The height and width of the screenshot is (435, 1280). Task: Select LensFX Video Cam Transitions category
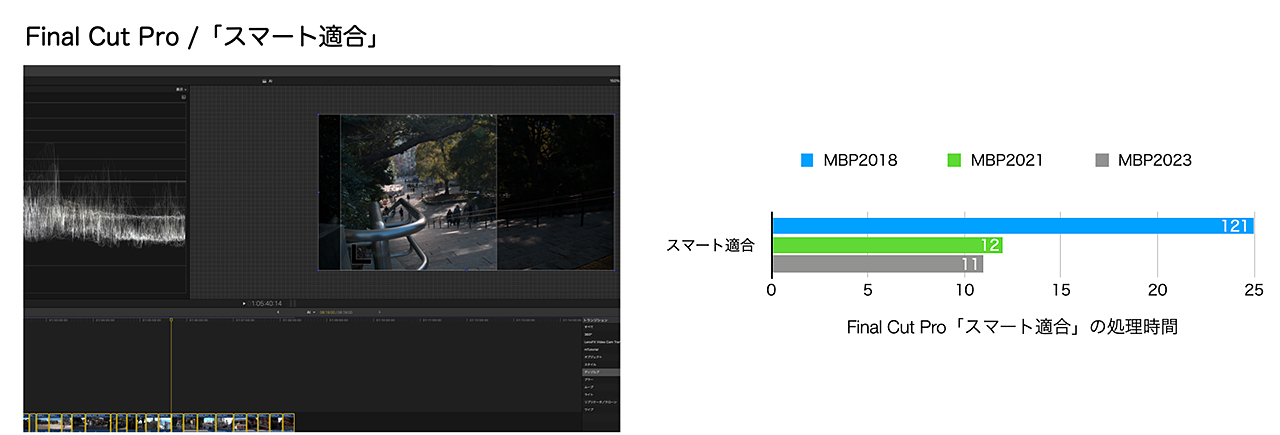601,342
